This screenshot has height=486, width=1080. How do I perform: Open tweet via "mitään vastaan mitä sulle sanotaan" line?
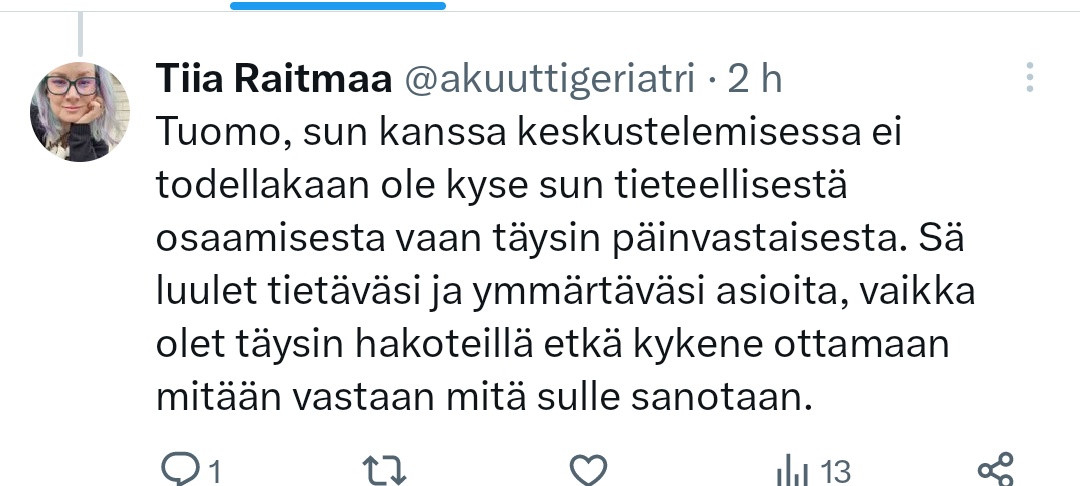(481, 397)
